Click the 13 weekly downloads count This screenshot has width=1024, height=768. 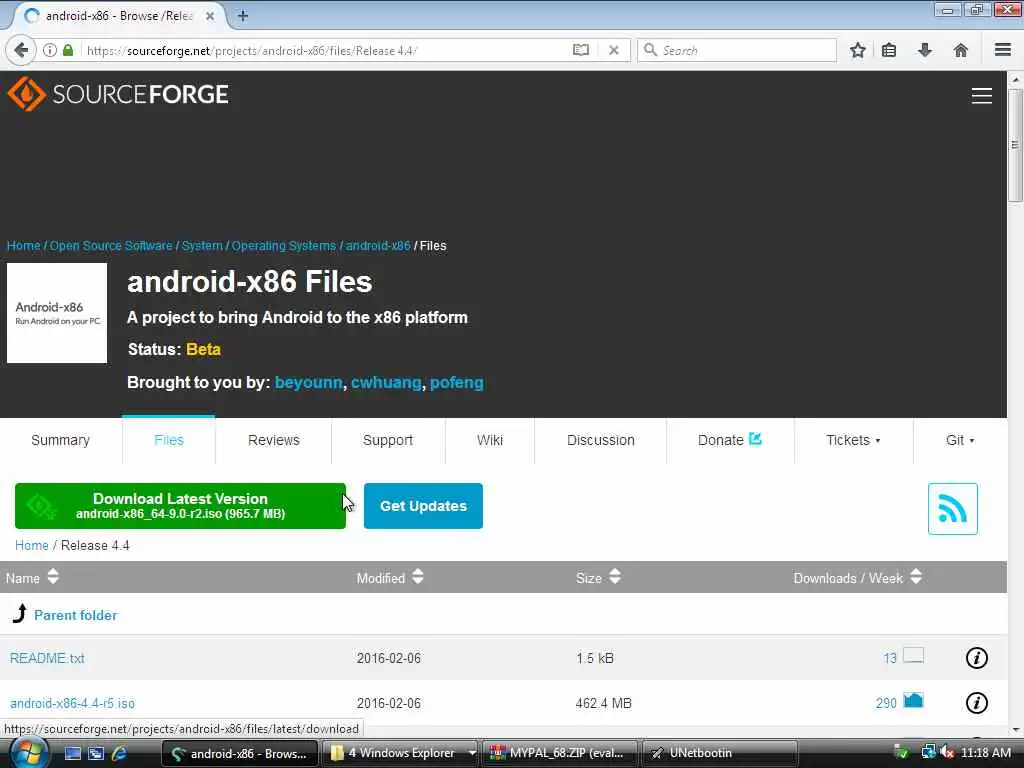890,658
